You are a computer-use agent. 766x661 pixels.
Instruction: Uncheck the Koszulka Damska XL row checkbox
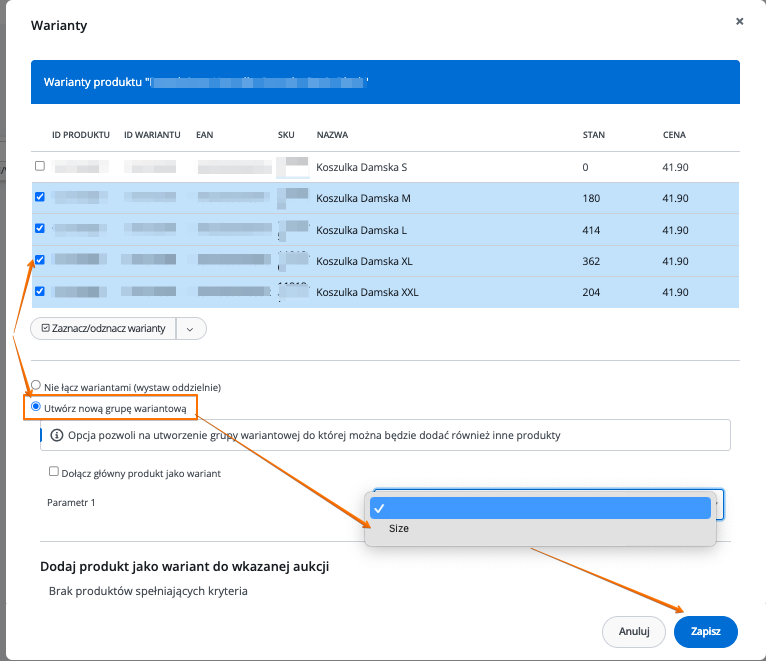click(40, 260)
